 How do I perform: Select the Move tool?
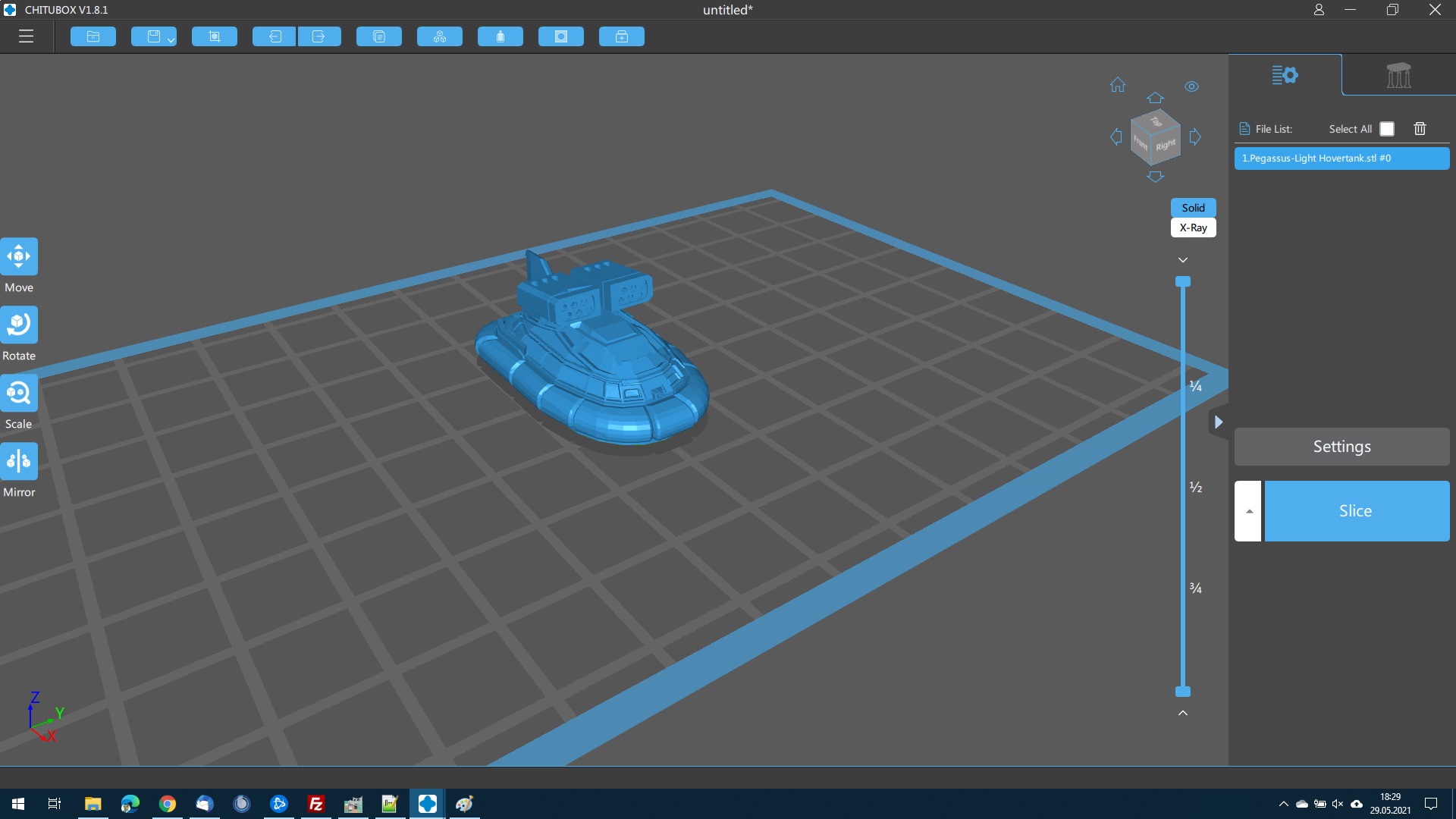point(19,256)
